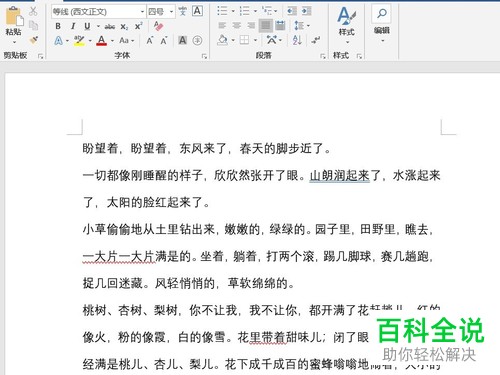Click the sentence 太阳的脸红起来了
This screenshot has width=500, height=375.
point(154,202)
